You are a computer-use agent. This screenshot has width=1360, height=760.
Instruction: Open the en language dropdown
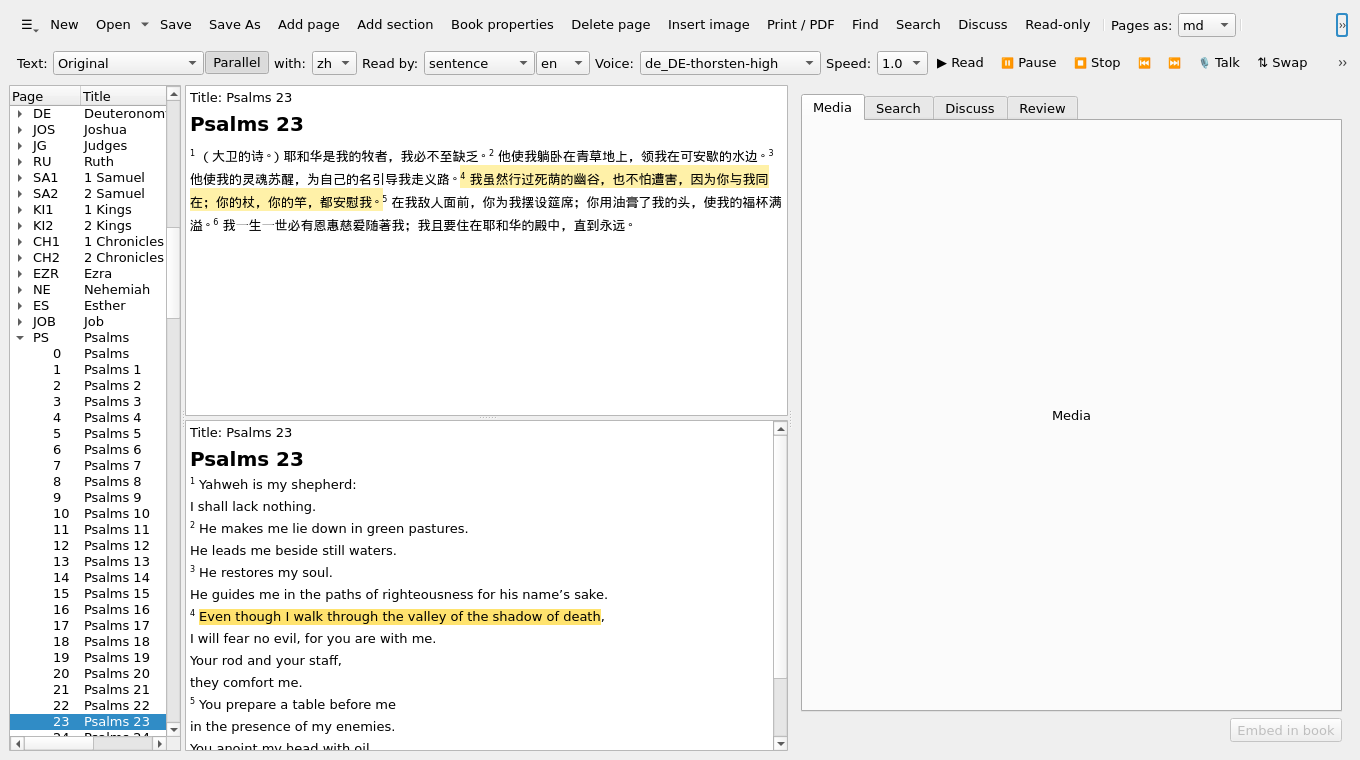pyautogui.click(x=563, y=63)
